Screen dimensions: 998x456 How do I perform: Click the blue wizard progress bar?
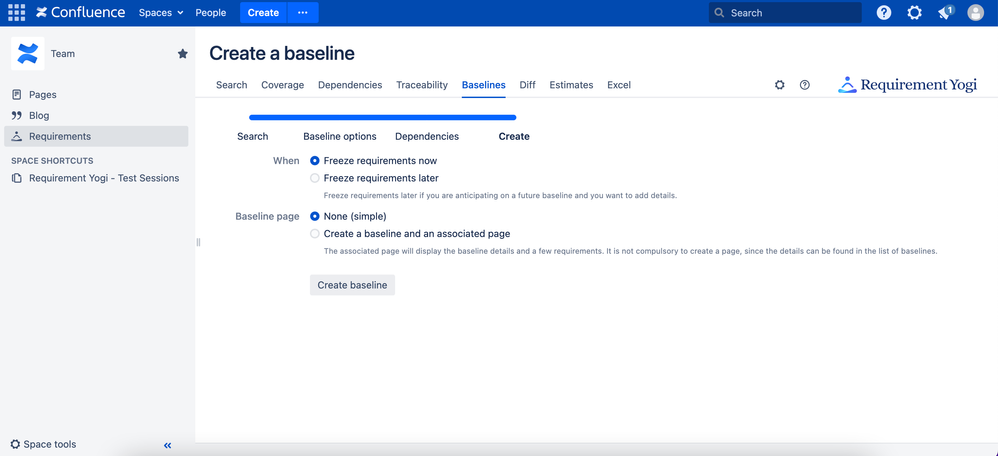click(x=383, y=117)
